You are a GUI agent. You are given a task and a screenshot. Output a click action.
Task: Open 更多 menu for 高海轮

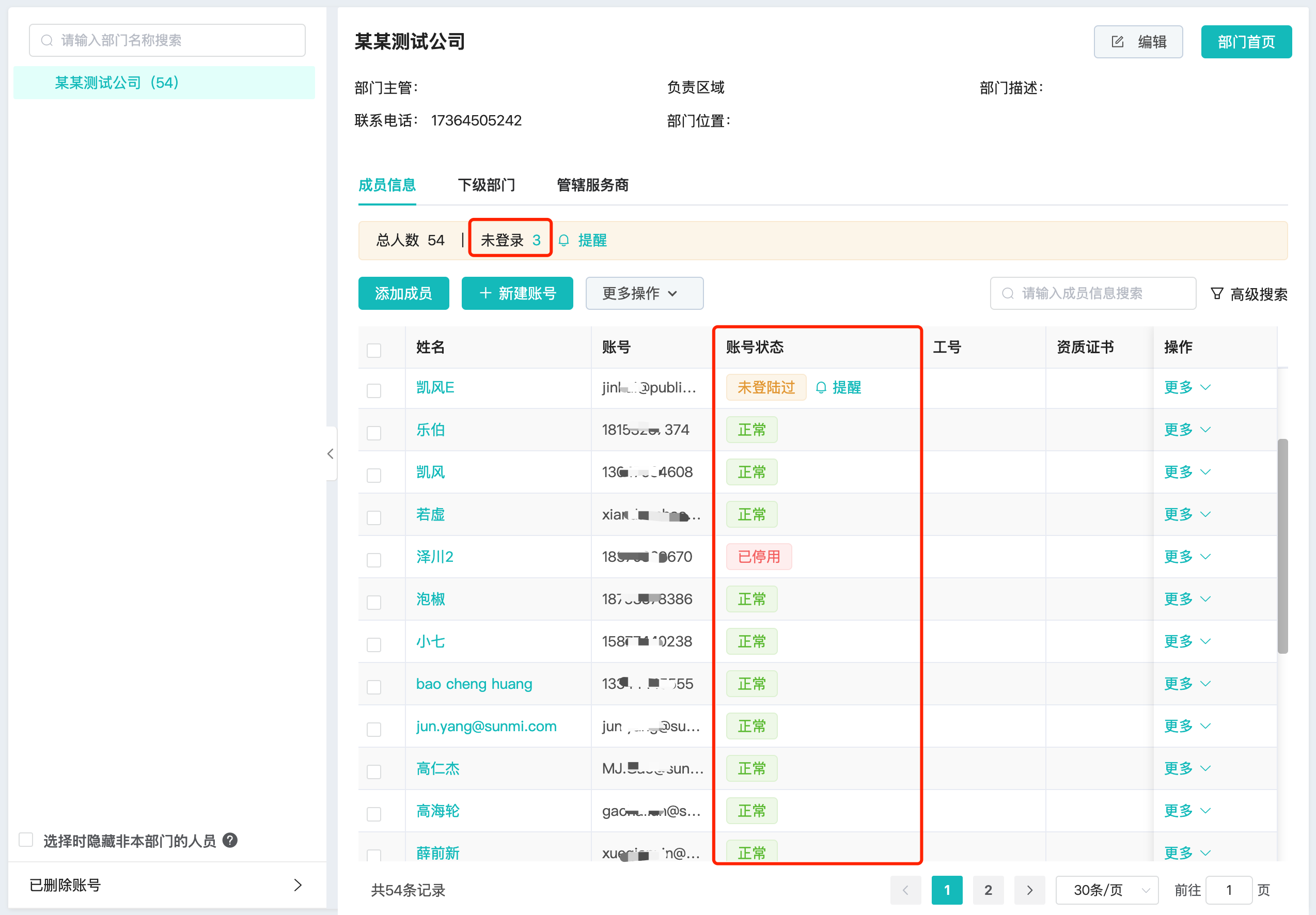(1187, 811)
